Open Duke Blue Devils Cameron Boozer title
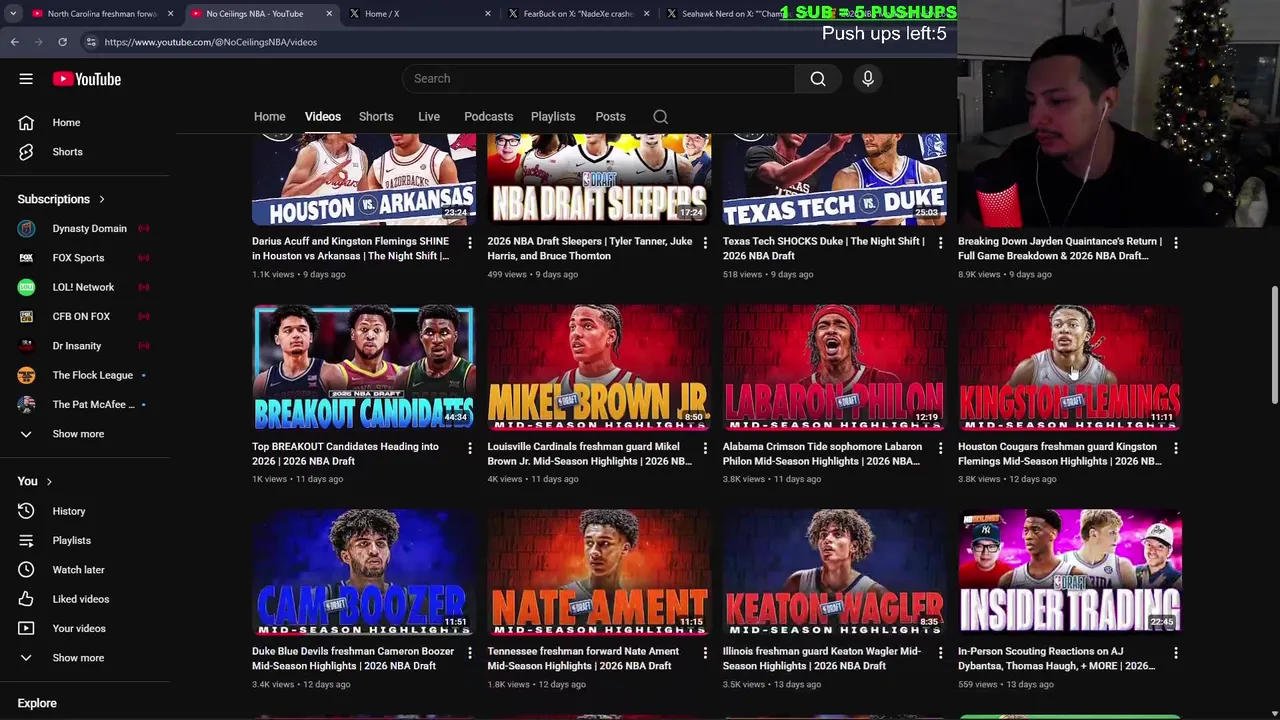 point(353,659)
